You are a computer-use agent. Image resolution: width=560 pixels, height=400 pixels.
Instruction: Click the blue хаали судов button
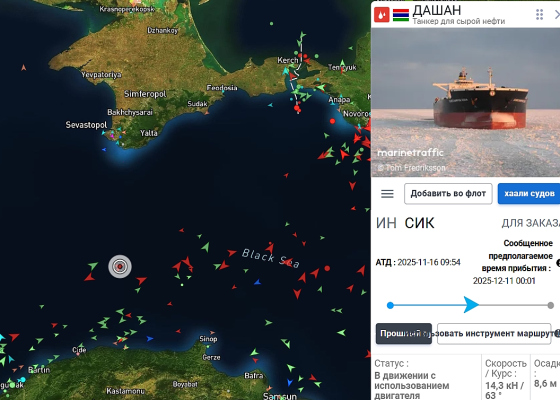529,194
